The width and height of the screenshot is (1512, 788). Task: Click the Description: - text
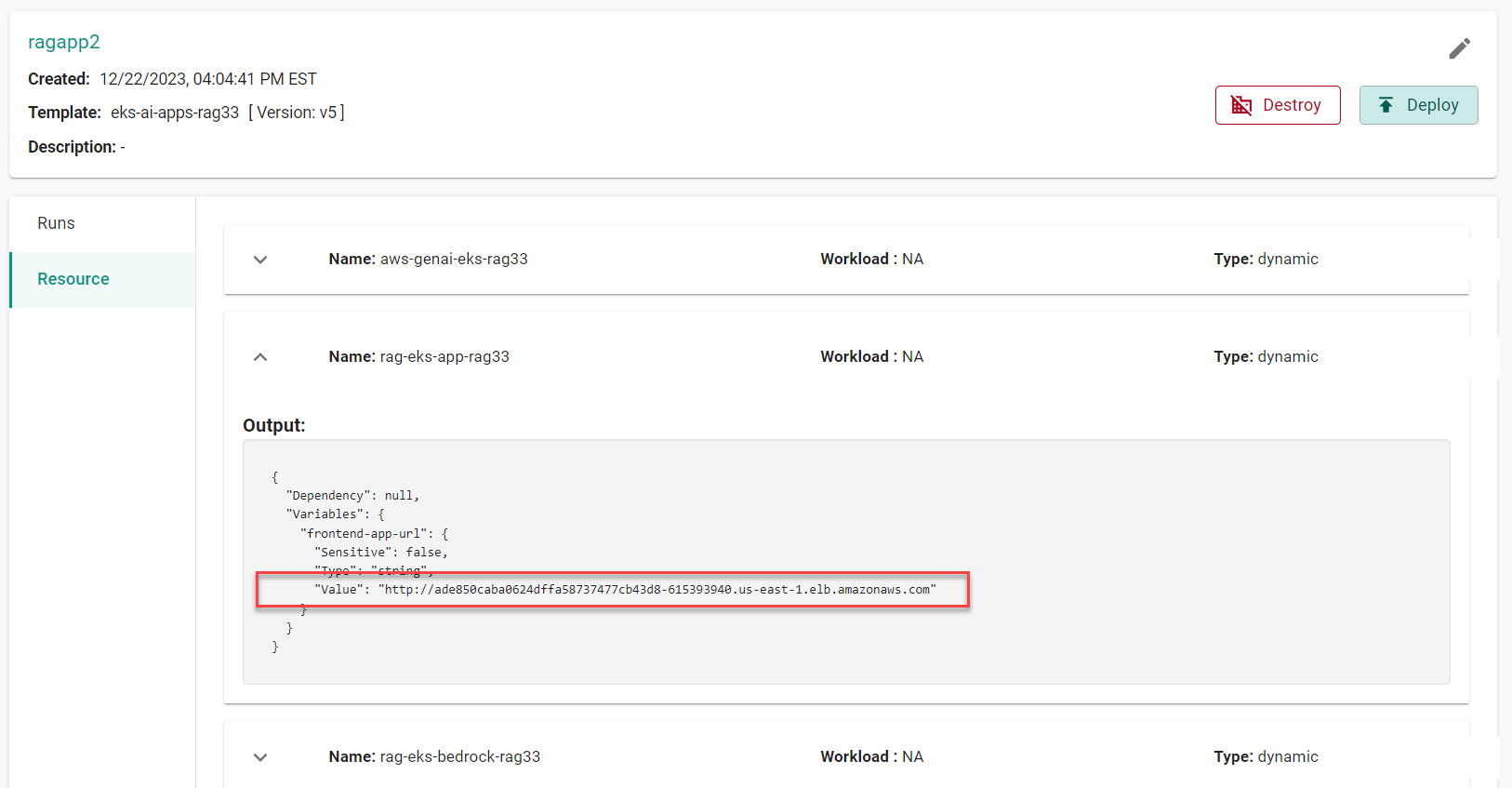76,147
